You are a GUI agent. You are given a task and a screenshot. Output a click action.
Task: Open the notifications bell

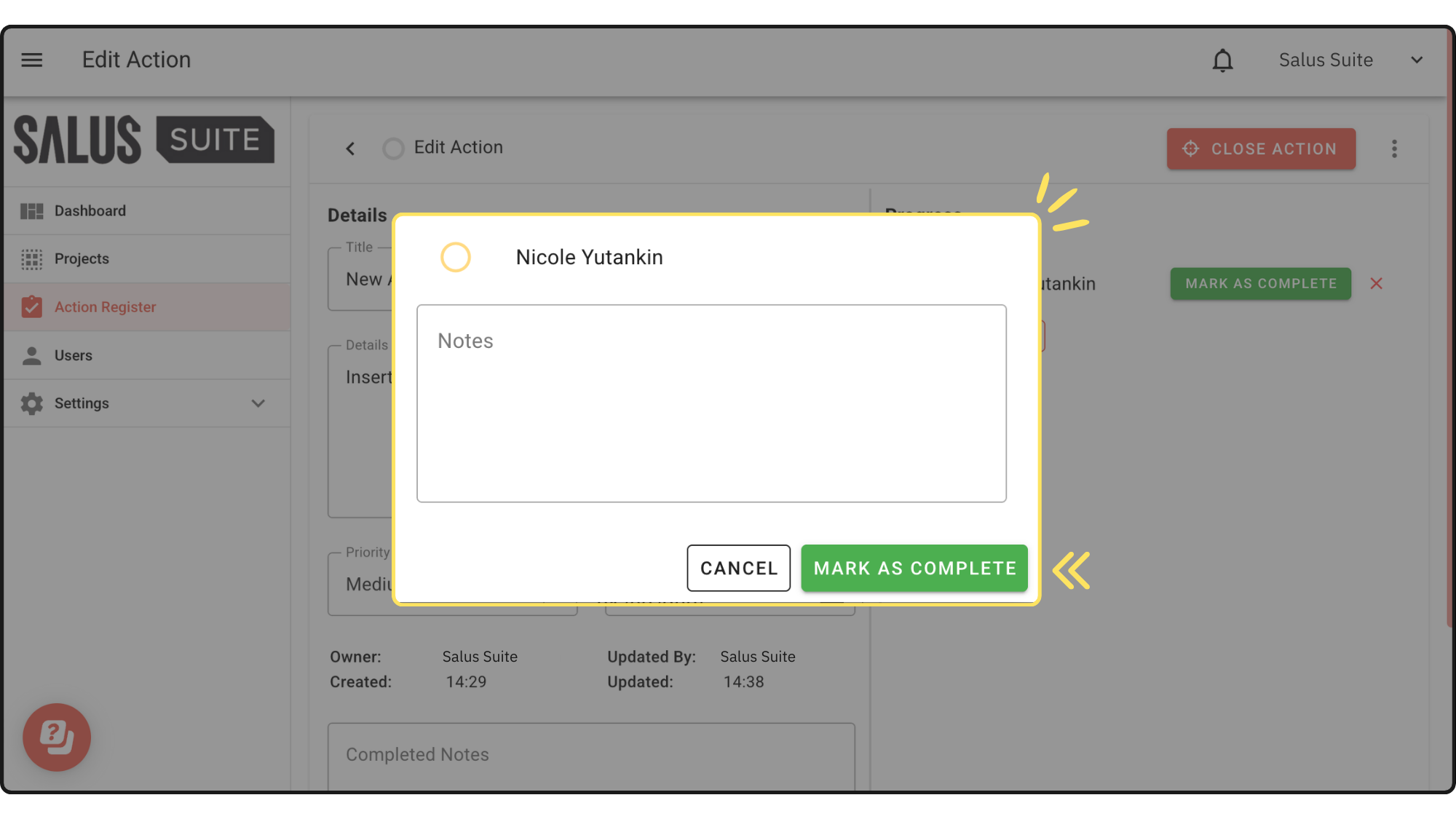click(x=1222, y=60)
